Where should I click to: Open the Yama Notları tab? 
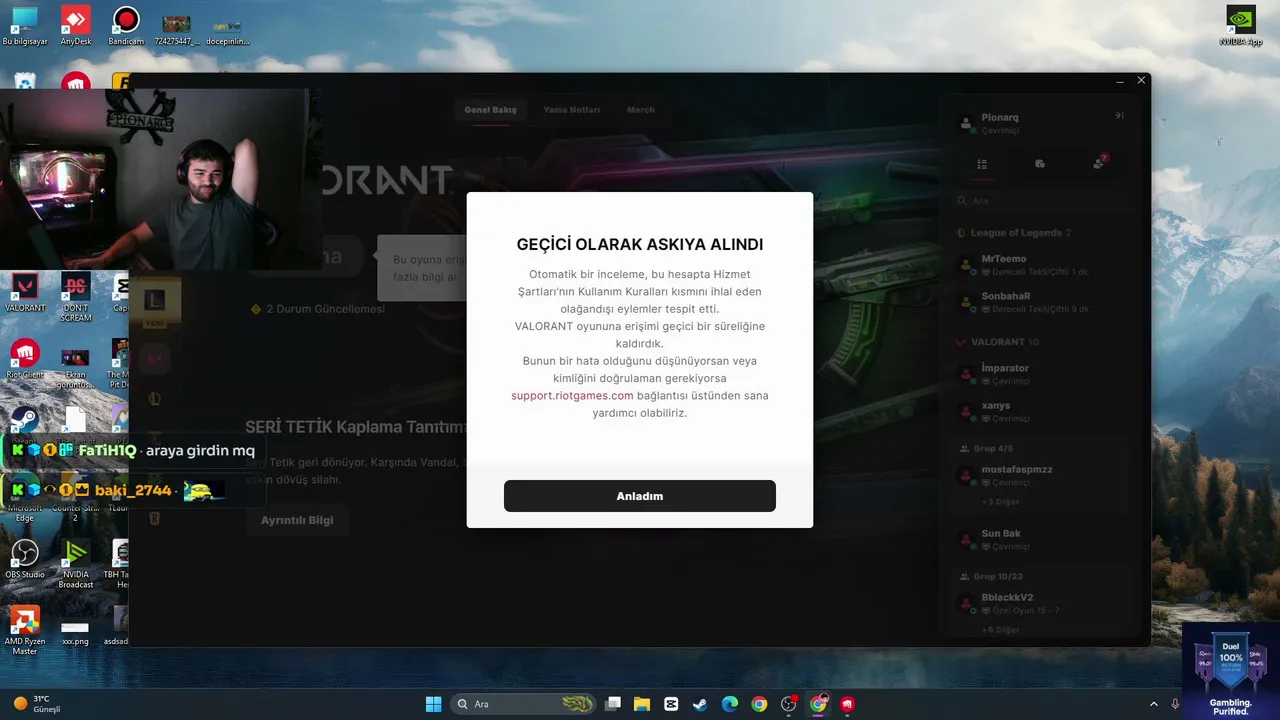(x=572, y=110)
